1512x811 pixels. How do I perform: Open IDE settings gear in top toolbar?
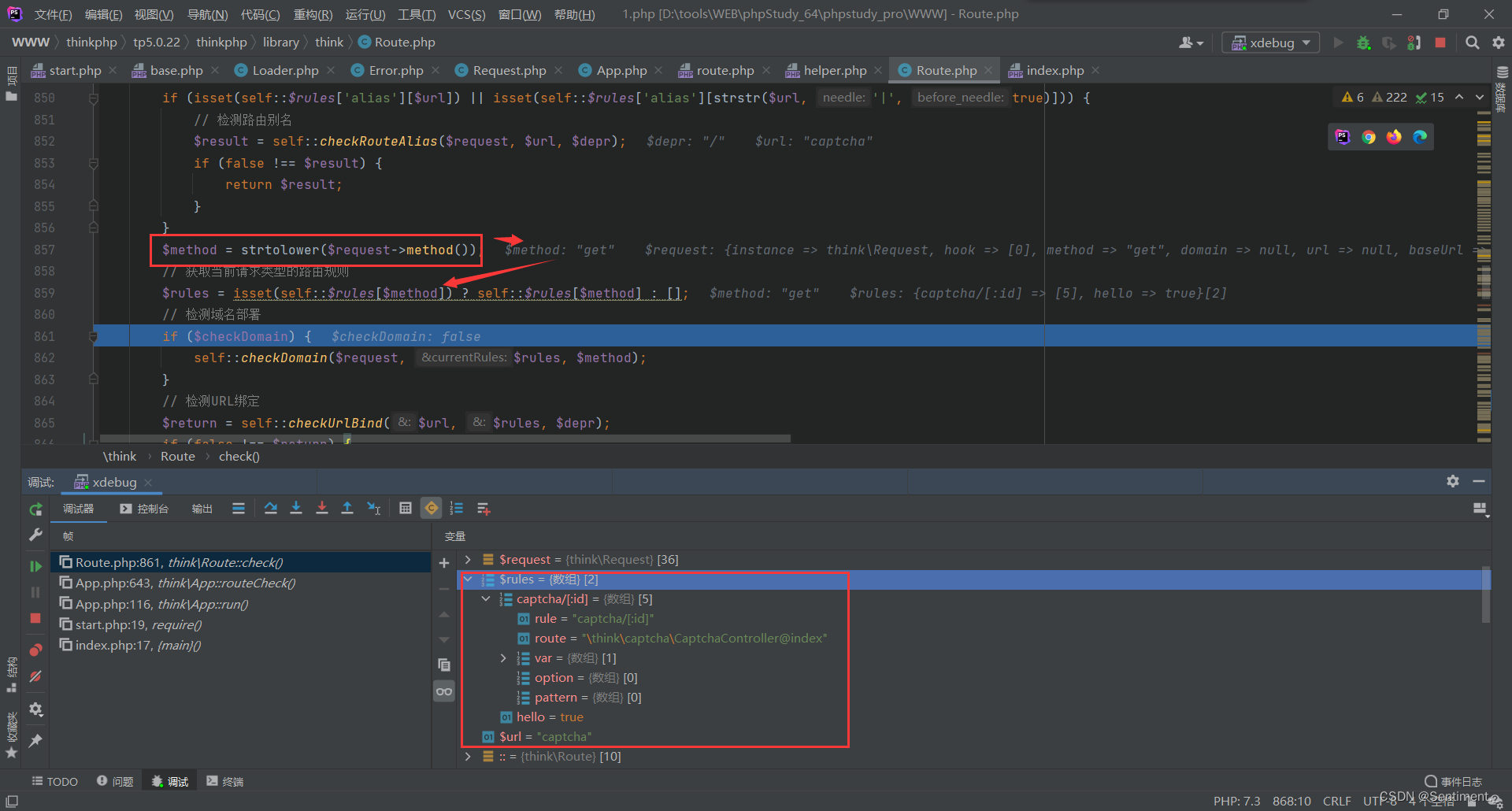pyautogui.click(x=1499, y=43)
